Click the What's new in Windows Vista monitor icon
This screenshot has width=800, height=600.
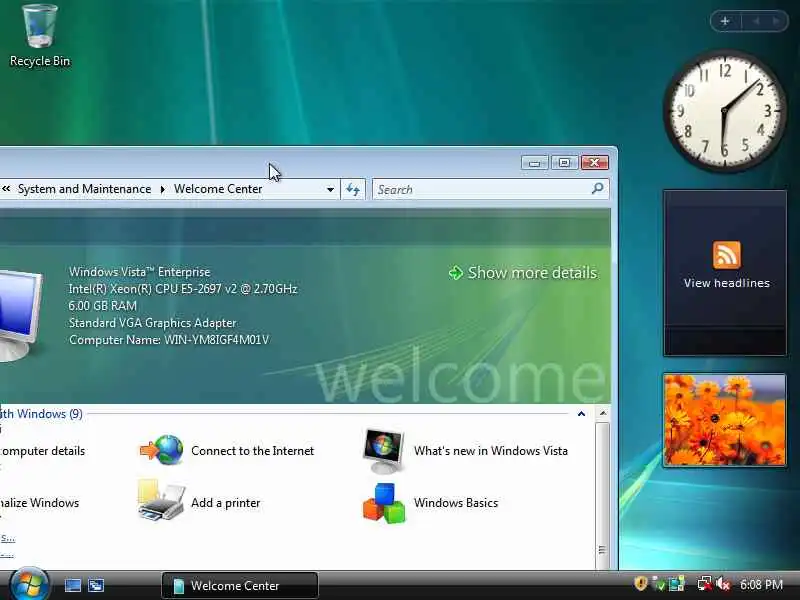tap(384, 451)
